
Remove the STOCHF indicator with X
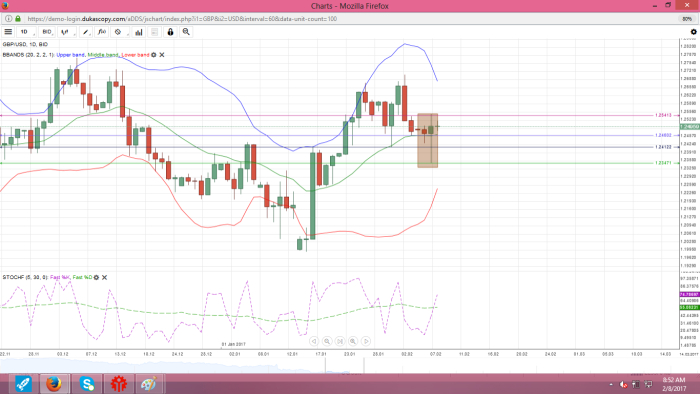[104, 278]
